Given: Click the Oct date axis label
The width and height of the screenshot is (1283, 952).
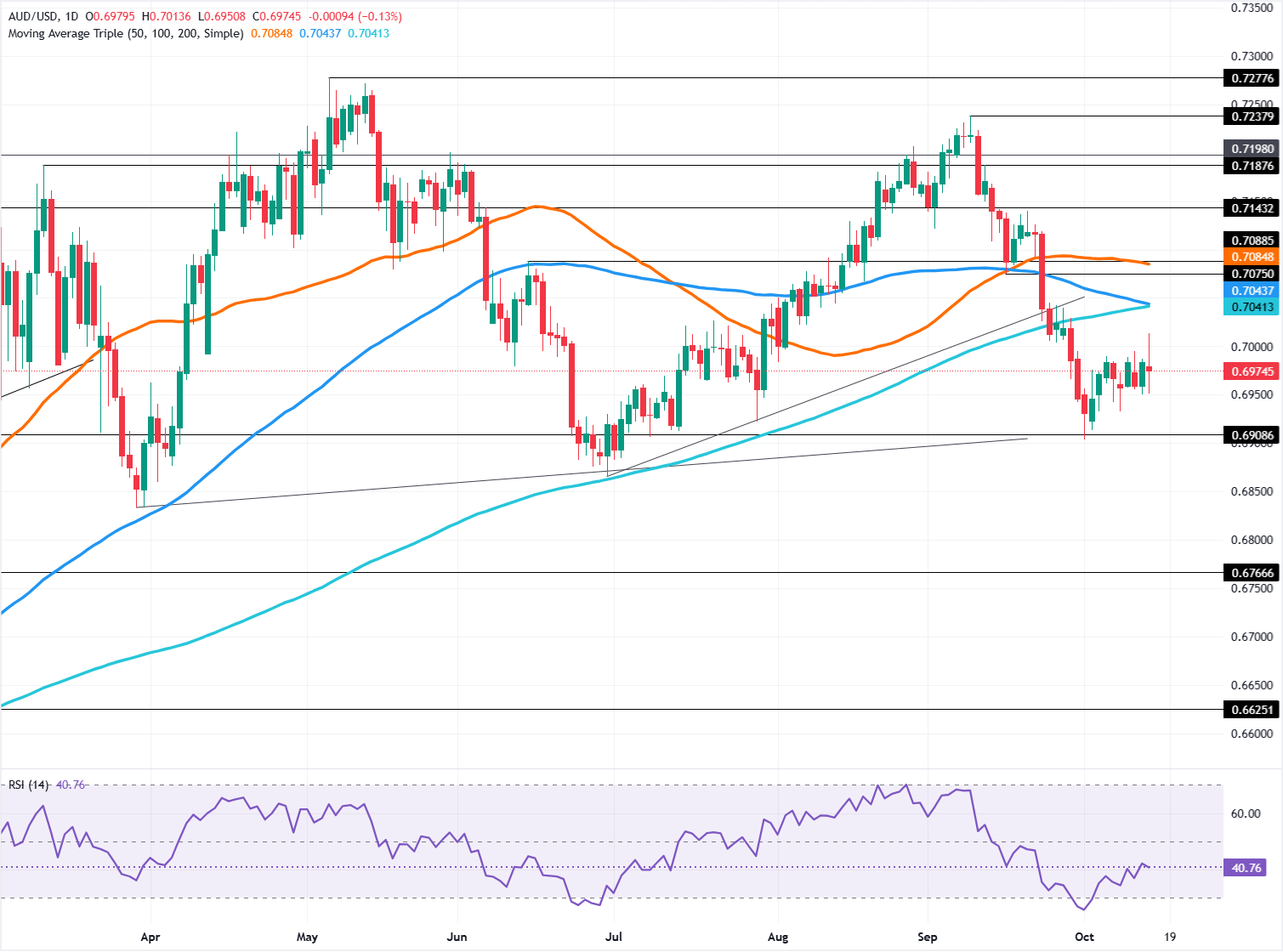Looking at the screenshot, I should pyautogui.click(x=1084, y=937).
